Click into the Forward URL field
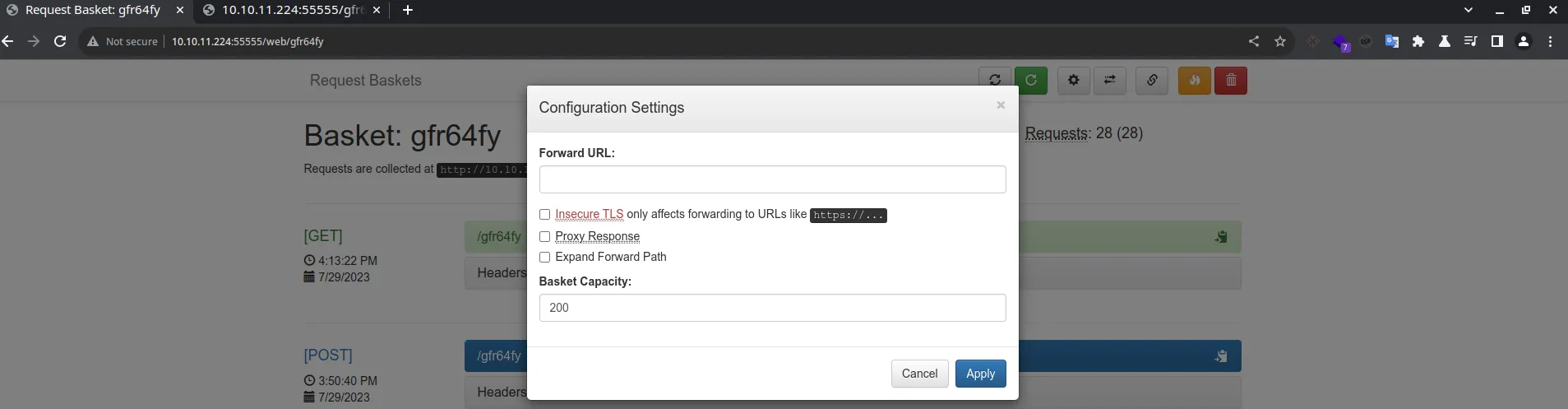 pos(772,179)
